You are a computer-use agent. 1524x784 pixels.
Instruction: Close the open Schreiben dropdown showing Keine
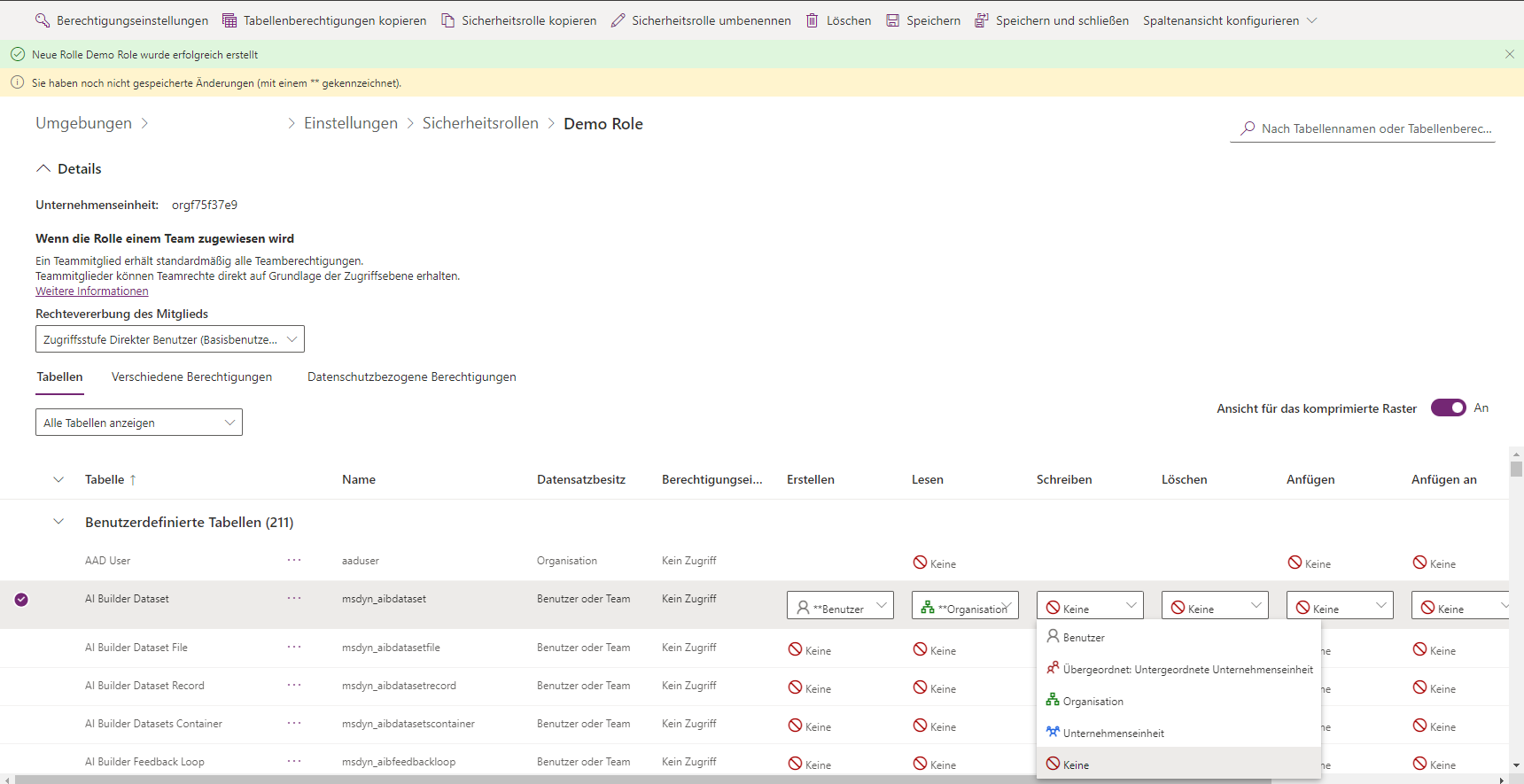pos(1090,606)
